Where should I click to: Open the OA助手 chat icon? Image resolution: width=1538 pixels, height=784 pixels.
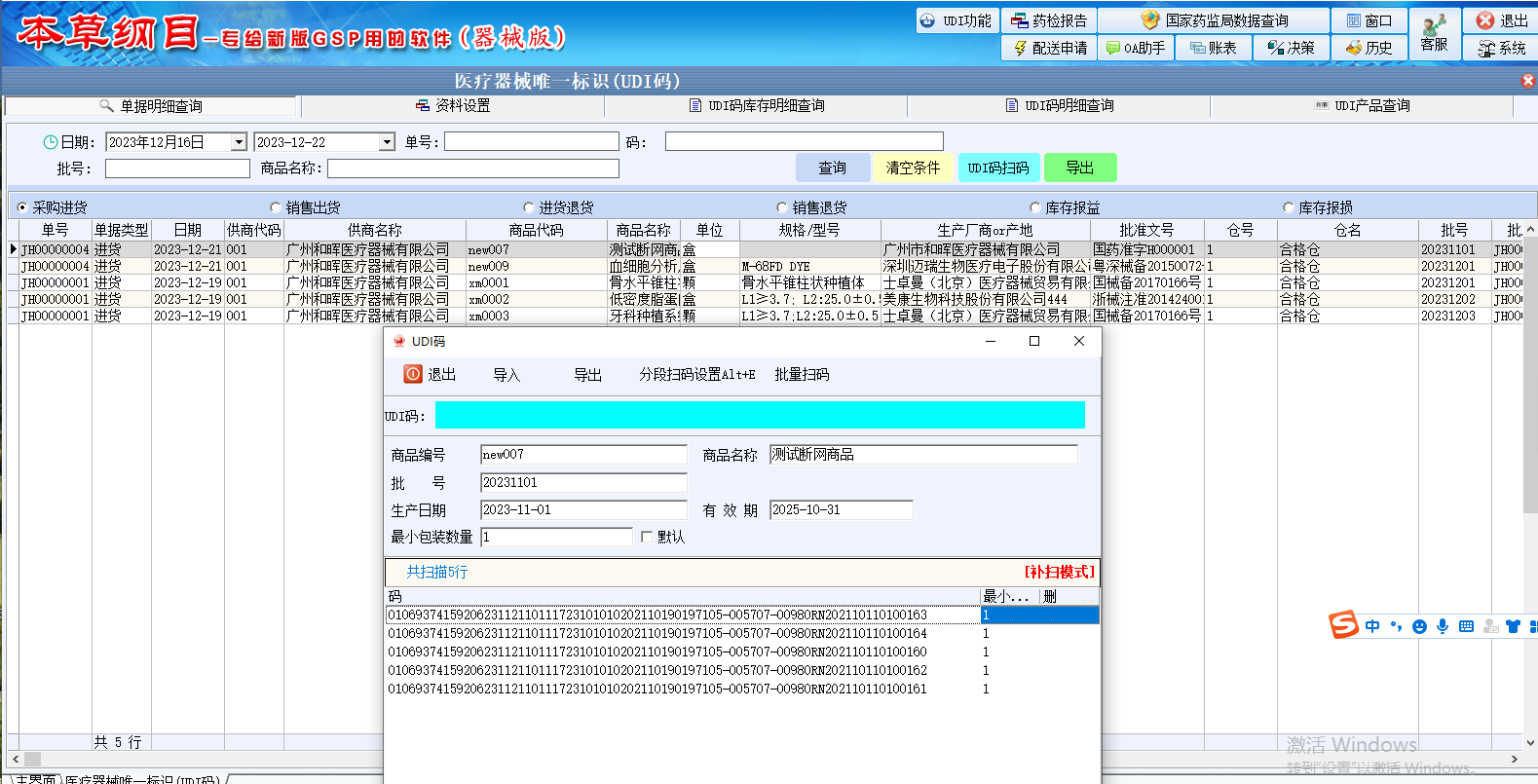pyautogui.click(x=1113, y=48)
